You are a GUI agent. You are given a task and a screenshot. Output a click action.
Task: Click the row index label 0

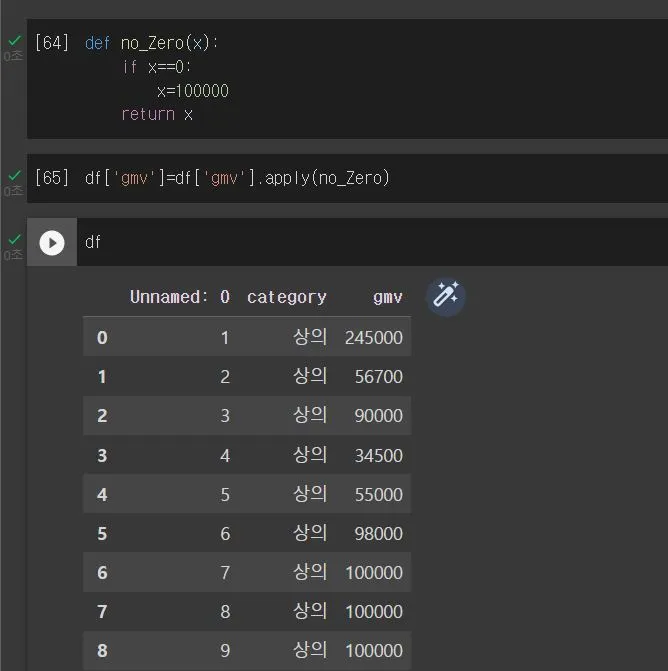[102, 338]
